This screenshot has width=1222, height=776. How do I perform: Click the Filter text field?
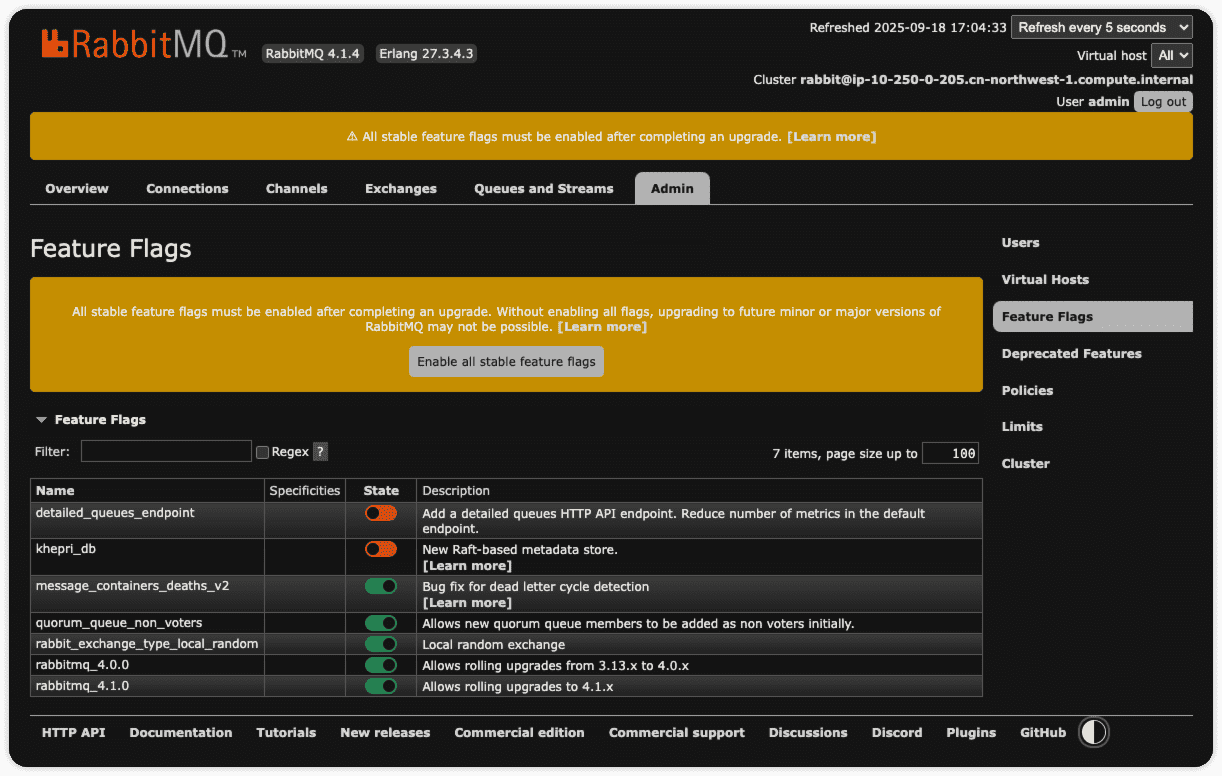point(166,452)
